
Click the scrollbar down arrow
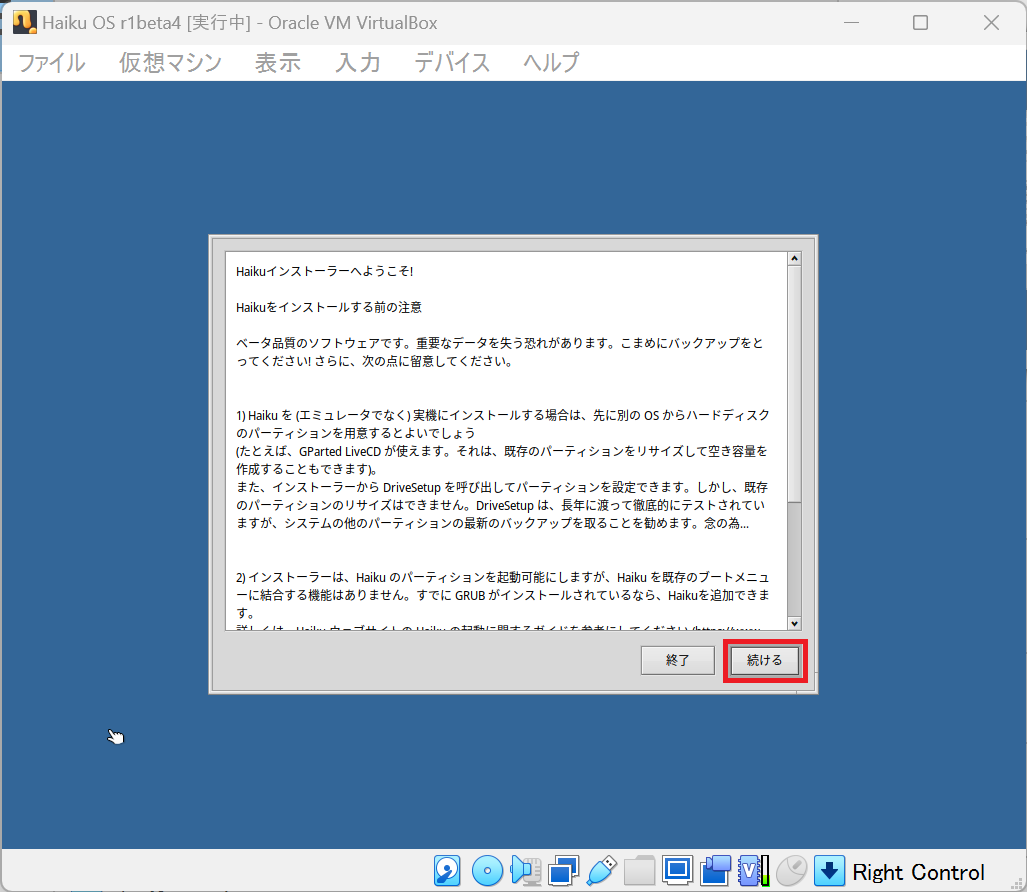click(794, 623)
